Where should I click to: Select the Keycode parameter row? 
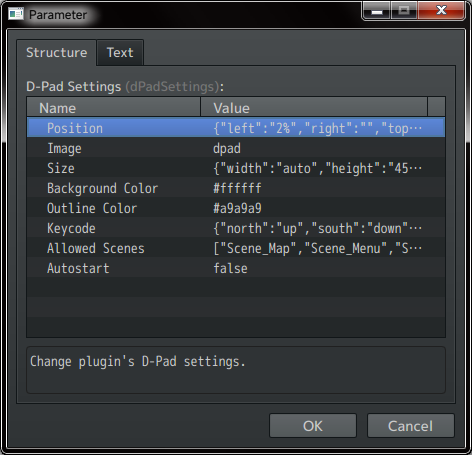click(x=236, y=227)
